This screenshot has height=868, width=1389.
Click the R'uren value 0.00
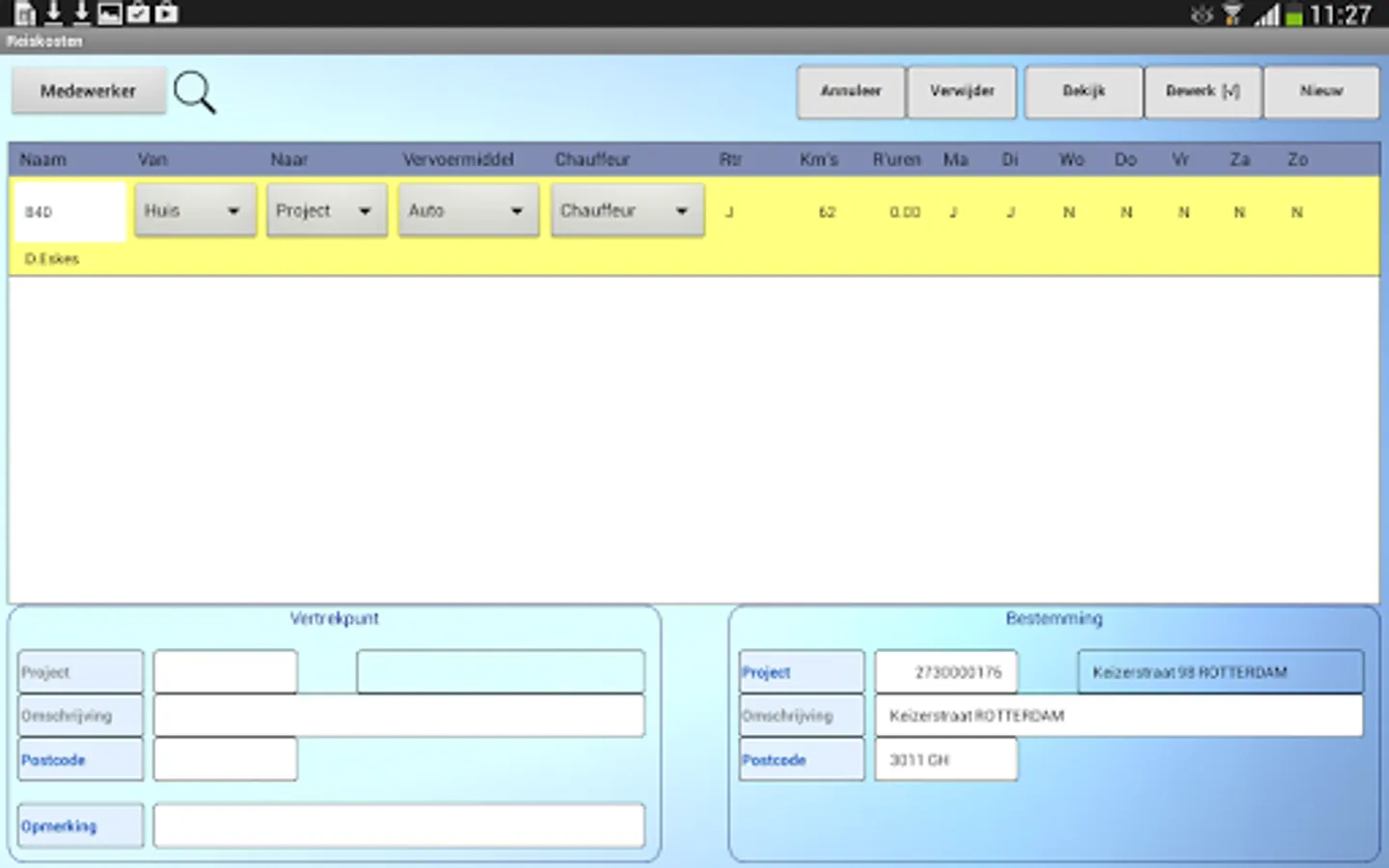click(905, 212)
